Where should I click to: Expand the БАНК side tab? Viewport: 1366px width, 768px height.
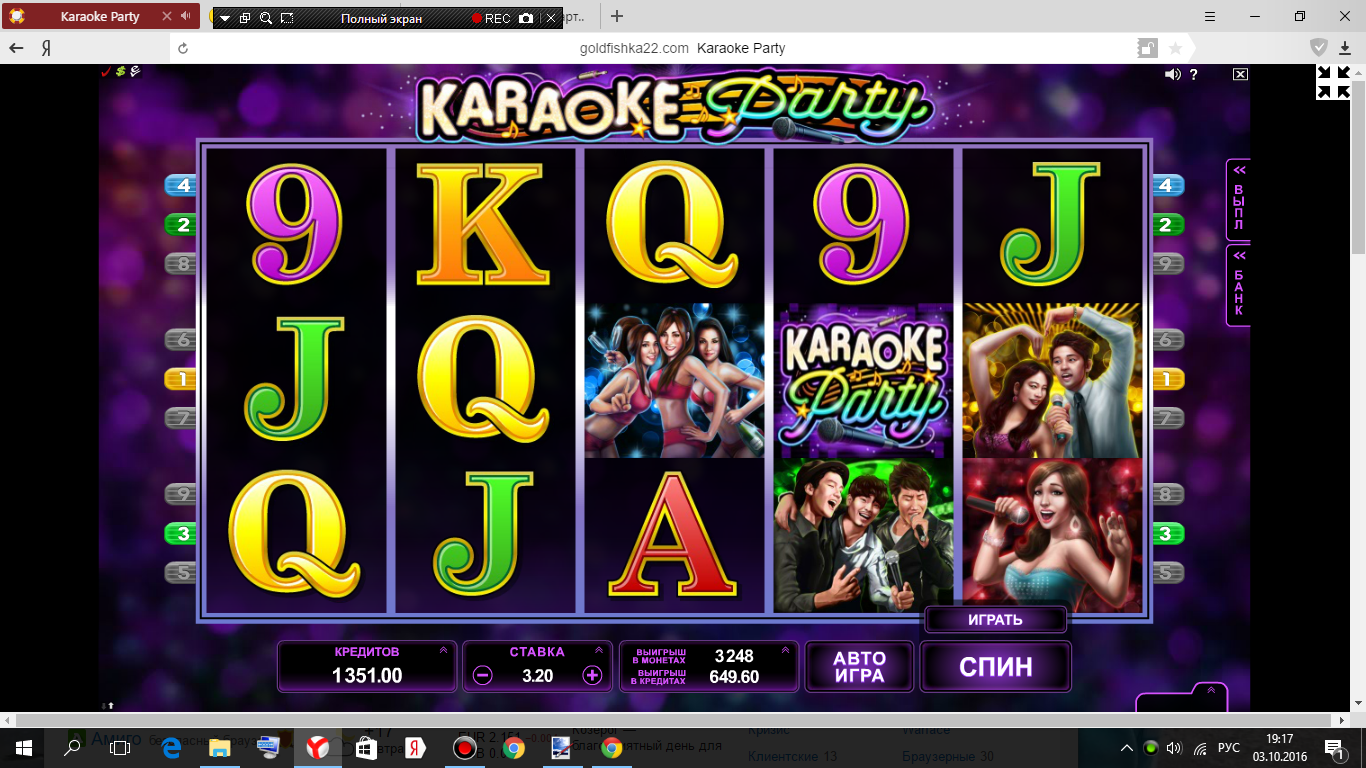pos(1238,285)
